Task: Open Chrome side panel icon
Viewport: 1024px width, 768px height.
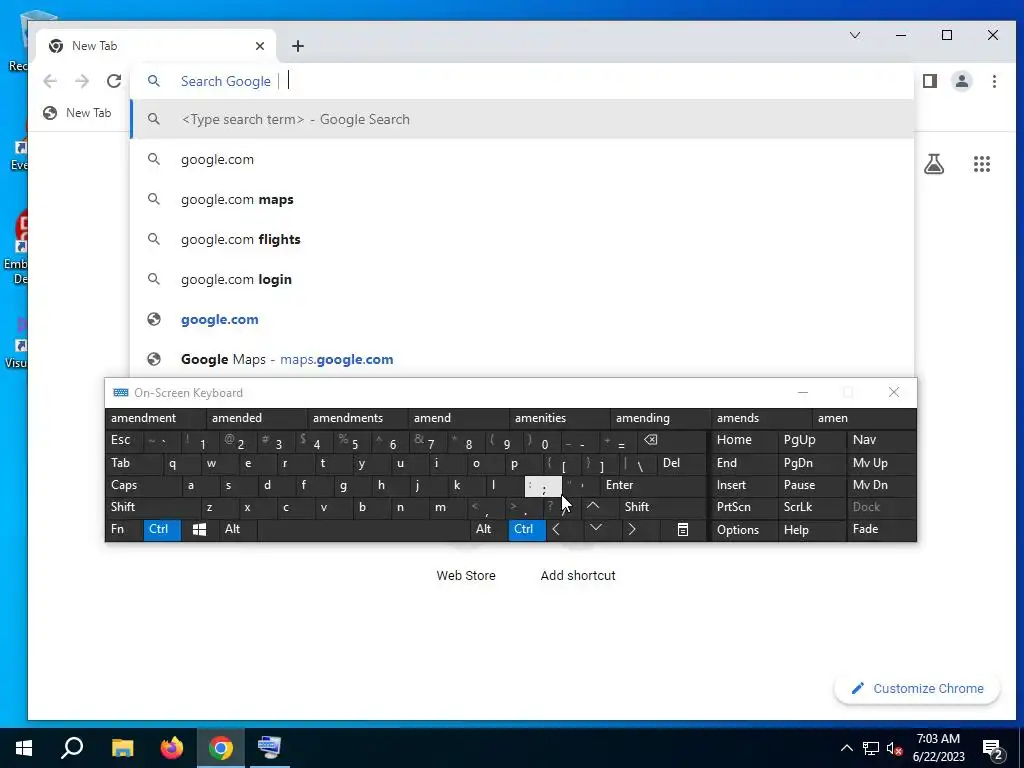Action: [930, 81]
